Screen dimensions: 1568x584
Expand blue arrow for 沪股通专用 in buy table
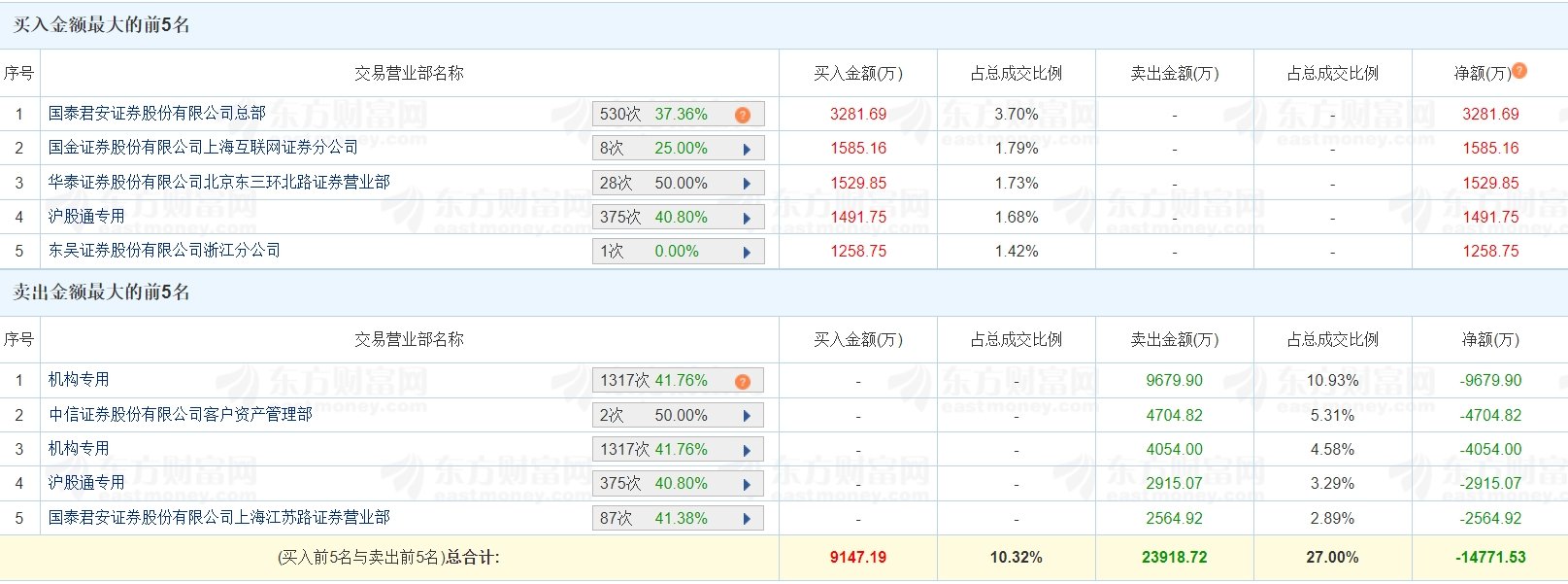click(747, 218)
